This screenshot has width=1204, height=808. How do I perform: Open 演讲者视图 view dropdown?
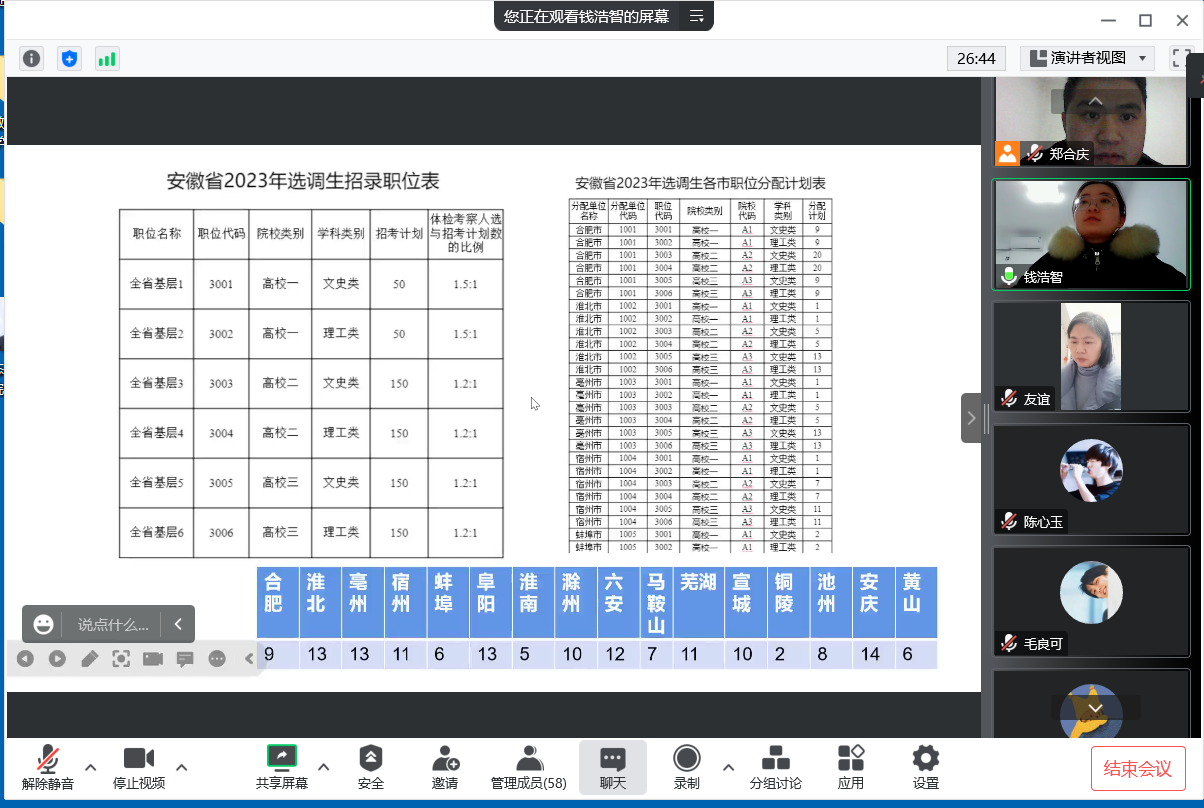click(1087, 58)
